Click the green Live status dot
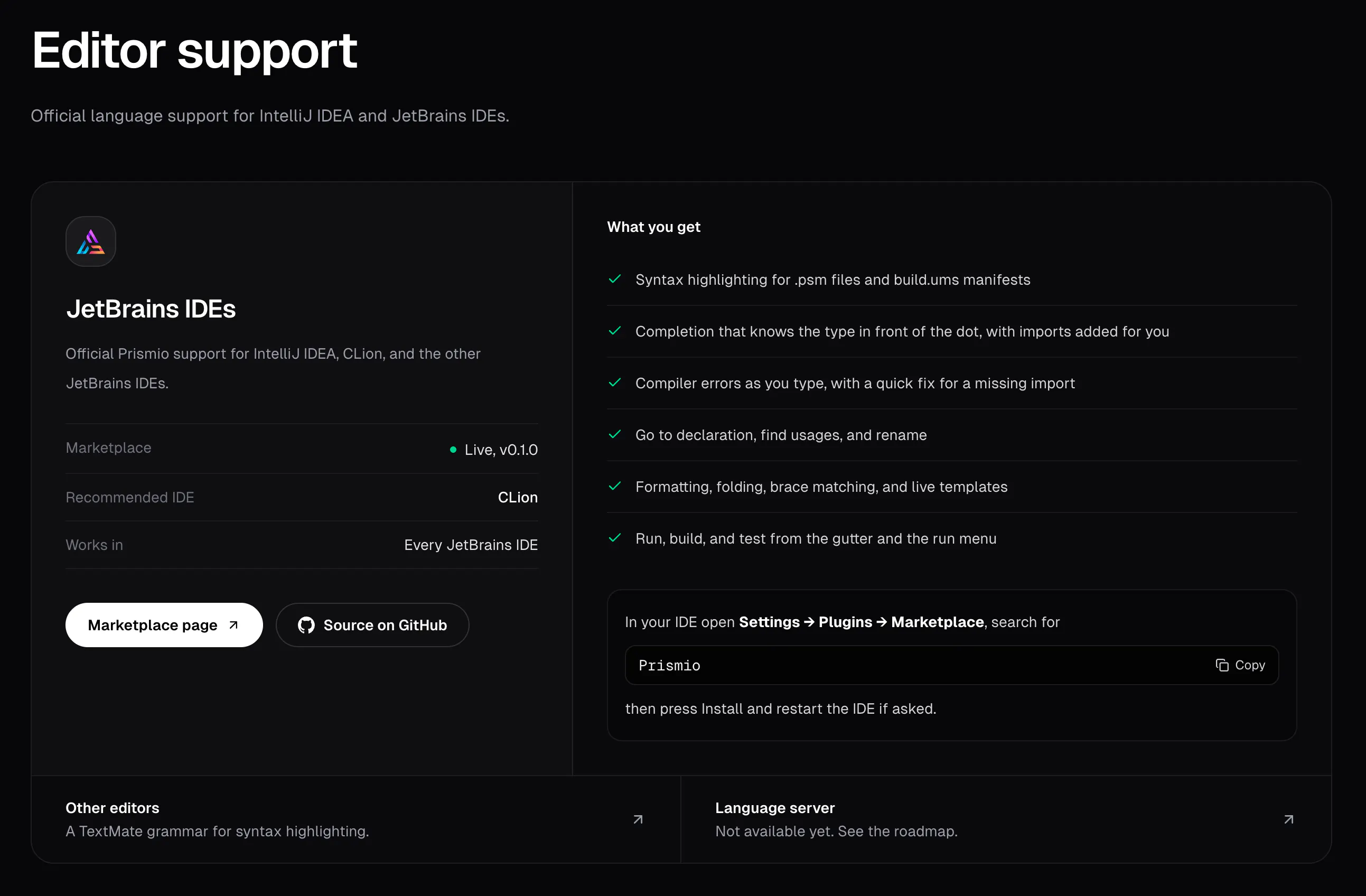This screenshot has width=1366, height=896. 453,450
